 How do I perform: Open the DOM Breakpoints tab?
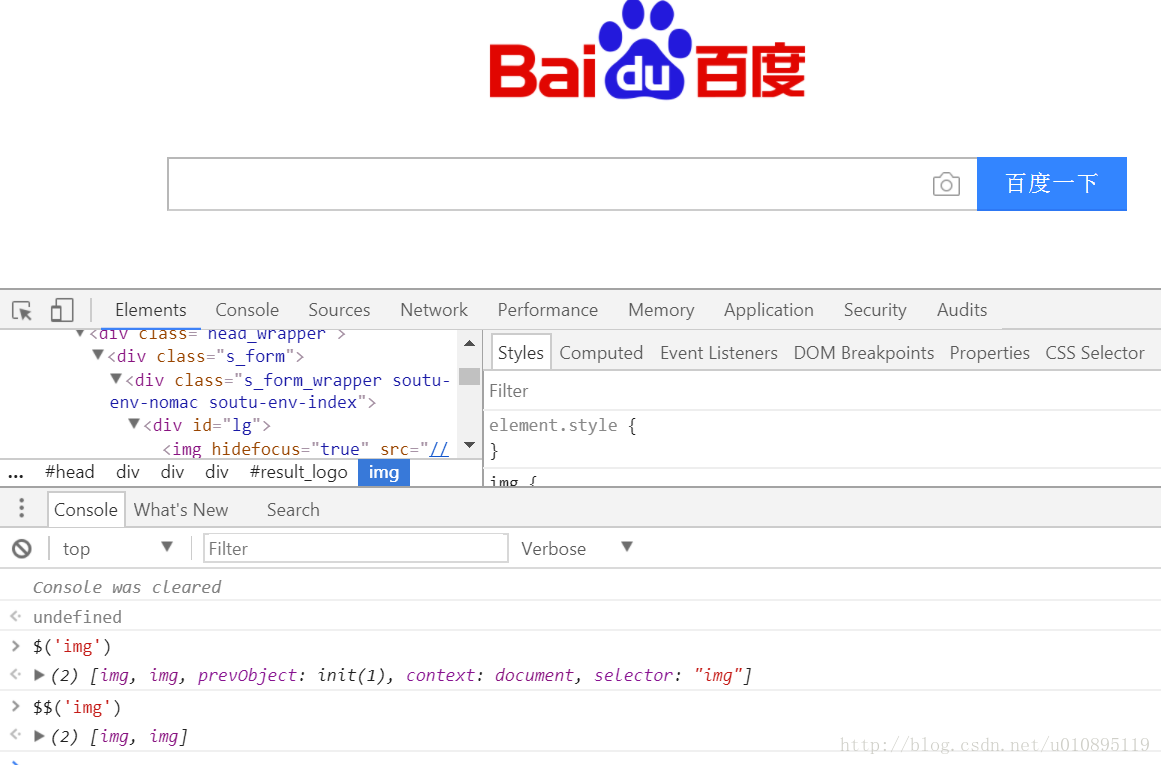pyautogui.click(x=864, y=353)
